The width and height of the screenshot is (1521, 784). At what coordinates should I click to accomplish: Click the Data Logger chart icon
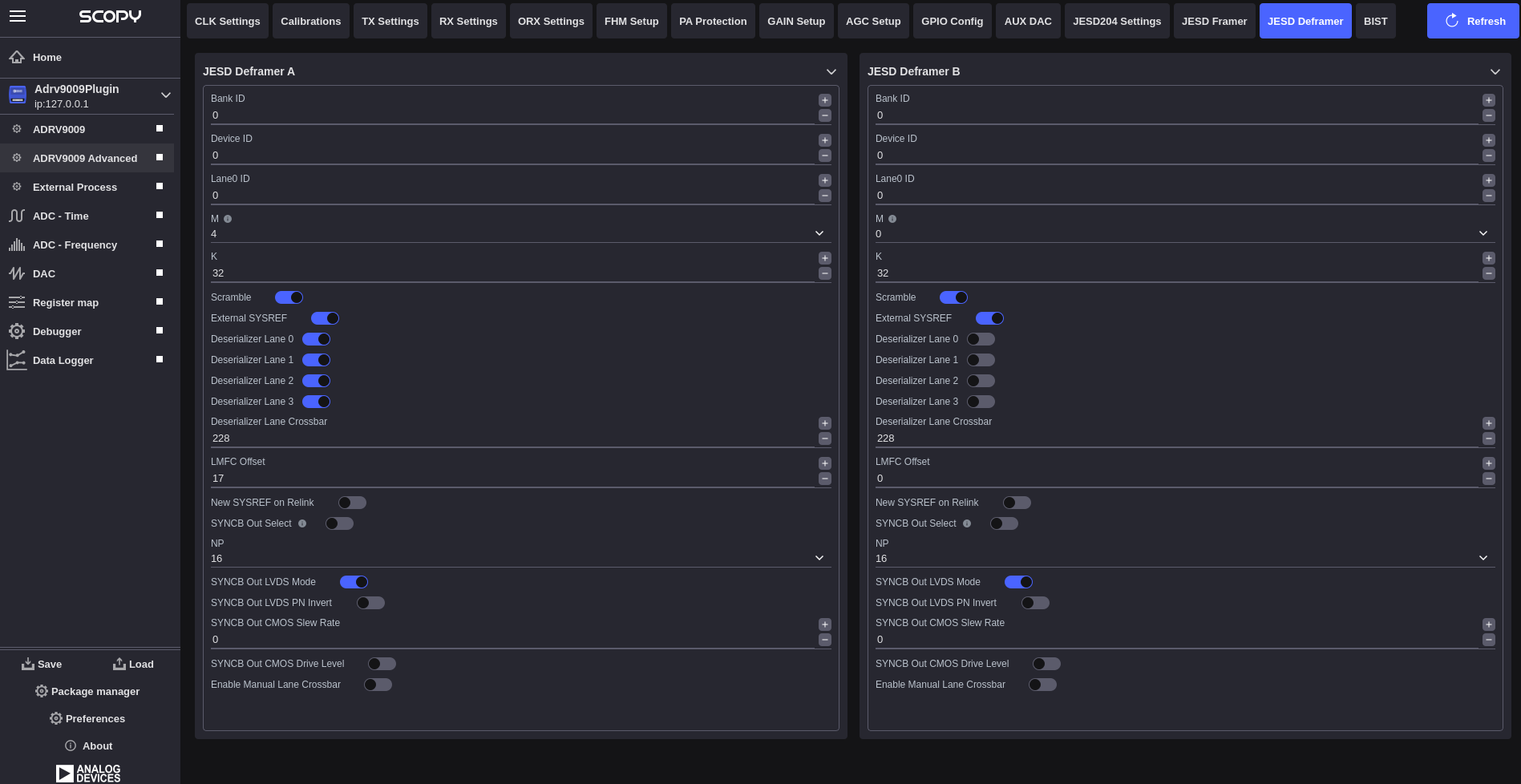click(17, 360)
